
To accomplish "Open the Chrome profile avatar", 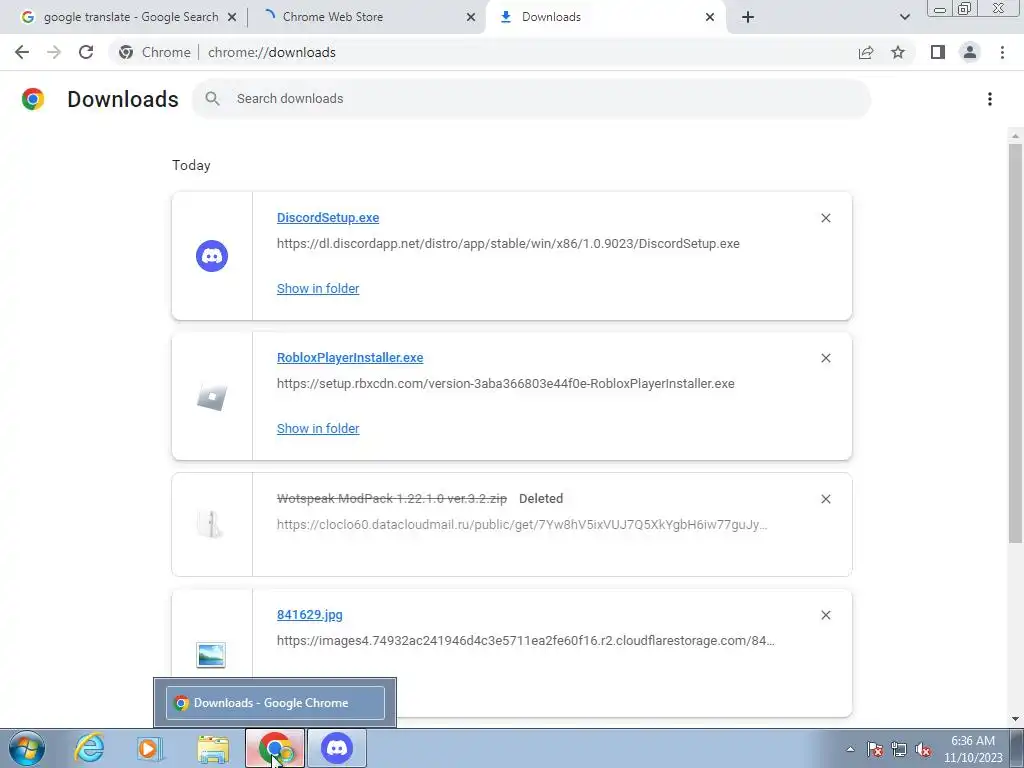I will click(970, 52).
